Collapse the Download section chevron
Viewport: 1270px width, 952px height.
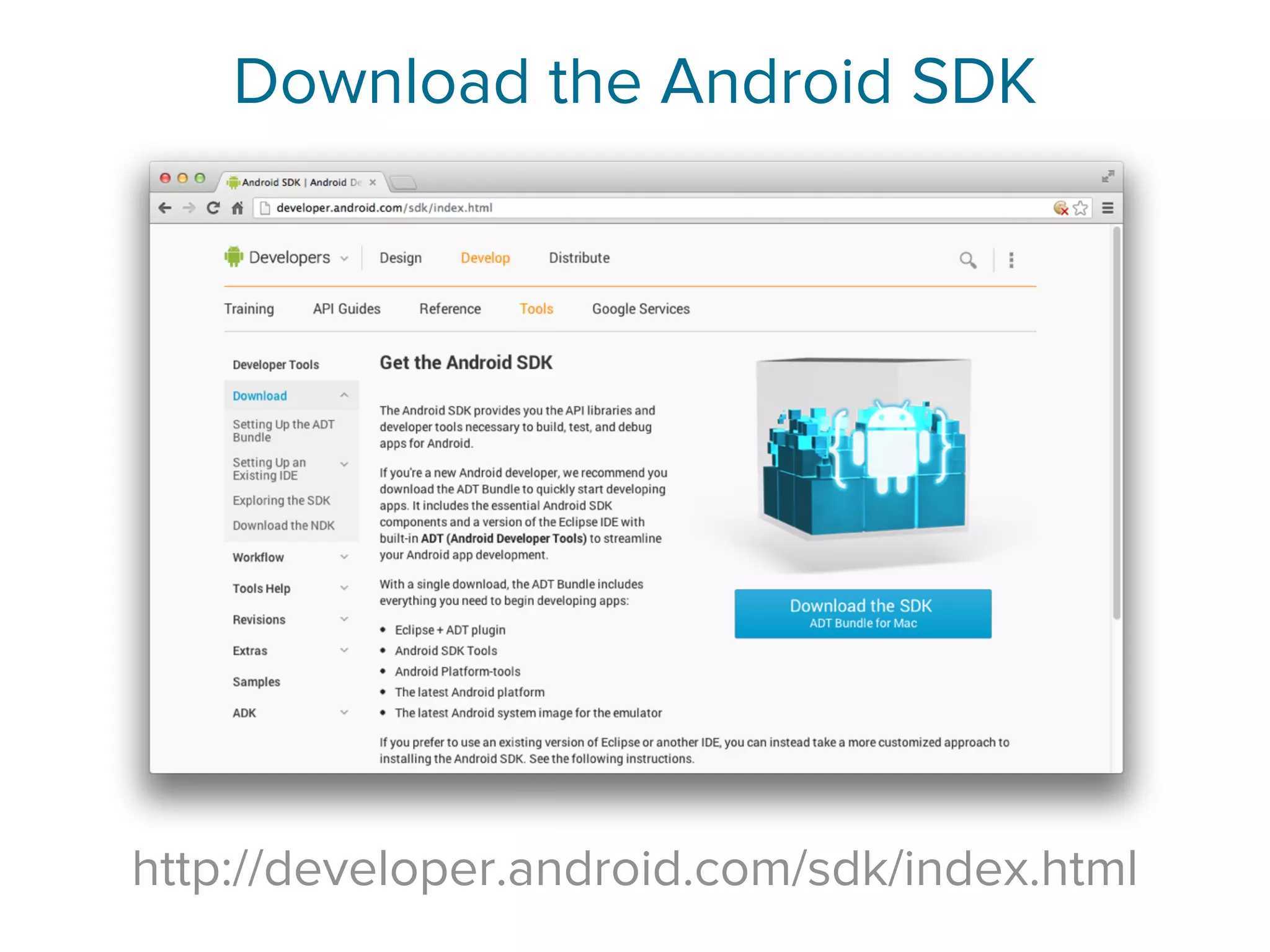coord(344,395)
